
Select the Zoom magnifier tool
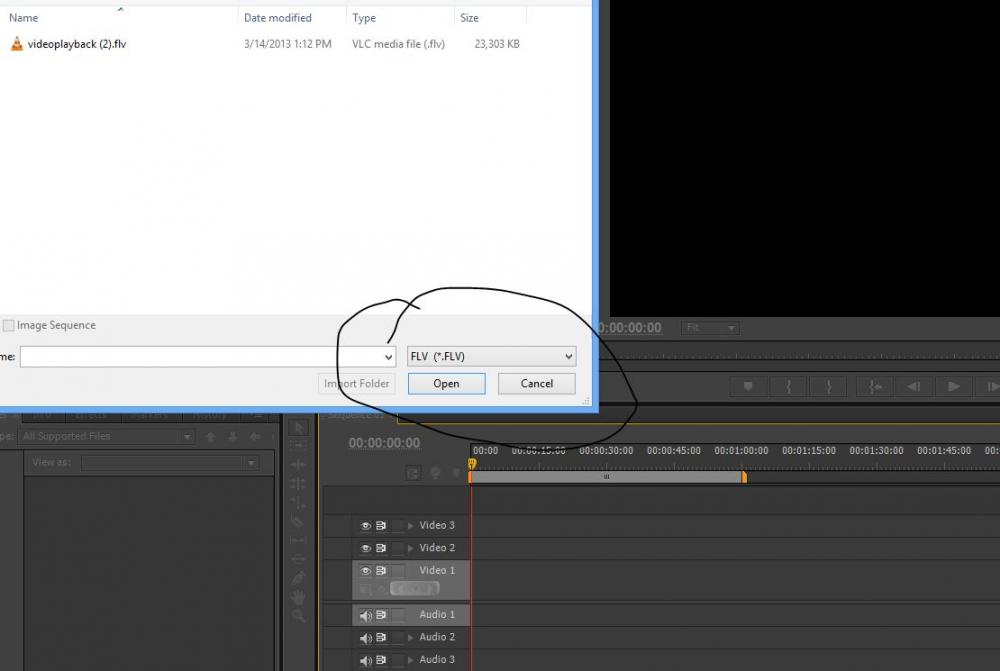tap(298, 616)
